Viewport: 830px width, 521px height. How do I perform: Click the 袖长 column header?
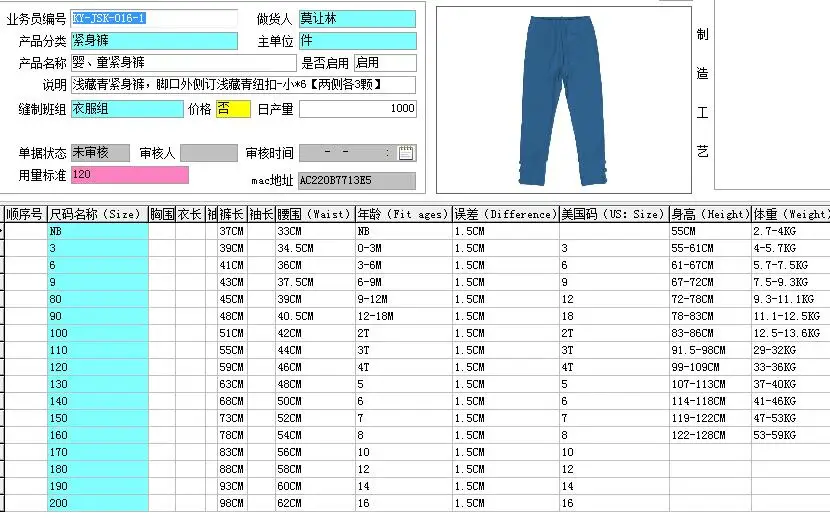(x=261, y=214)
